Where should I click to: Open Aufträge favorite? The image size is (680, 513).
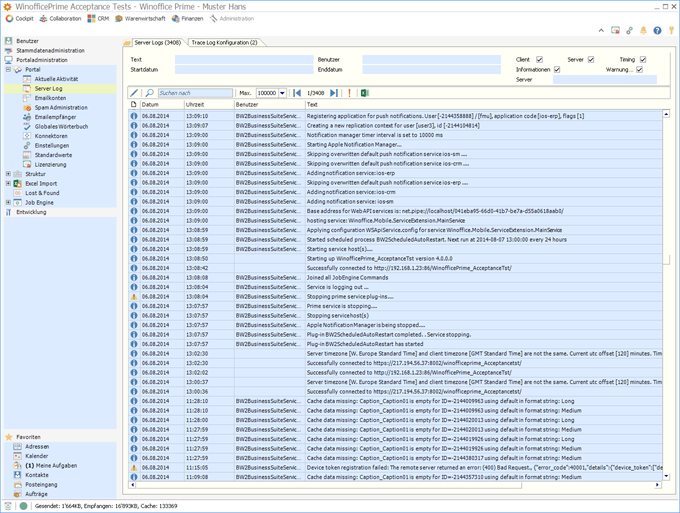pos(36,494)
